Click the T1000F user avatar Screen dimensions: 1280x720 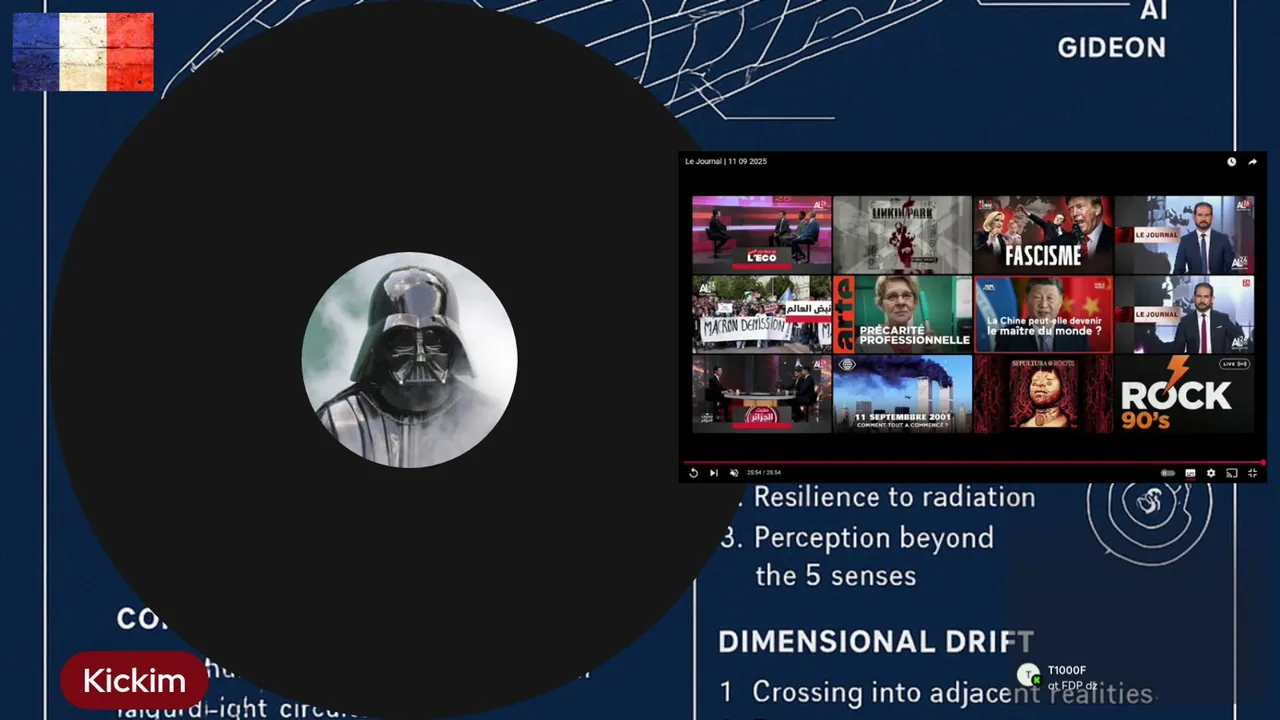pos(1028,675)
